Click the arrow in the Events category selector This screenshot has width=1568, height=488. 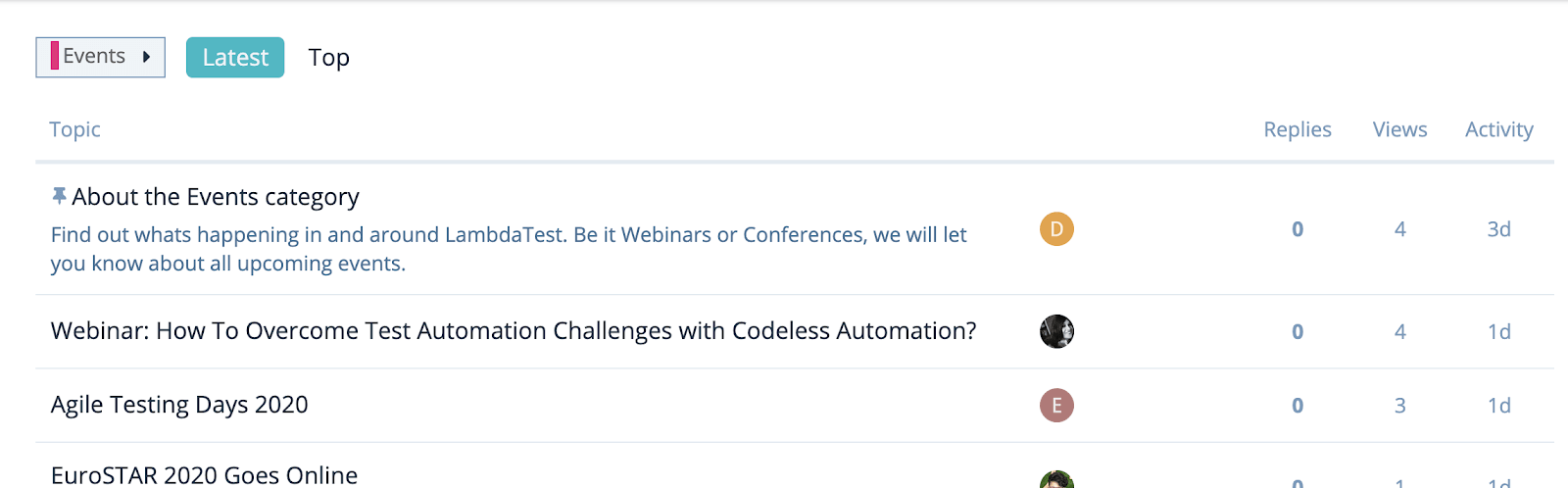pyautogui.click(x=146, y=57)
